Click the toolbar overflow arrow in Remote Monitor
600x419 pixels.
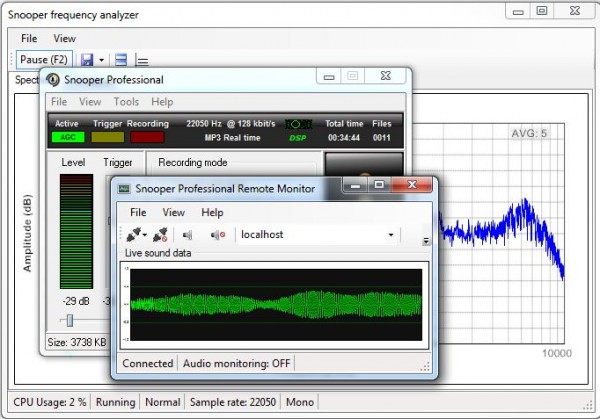426,241
